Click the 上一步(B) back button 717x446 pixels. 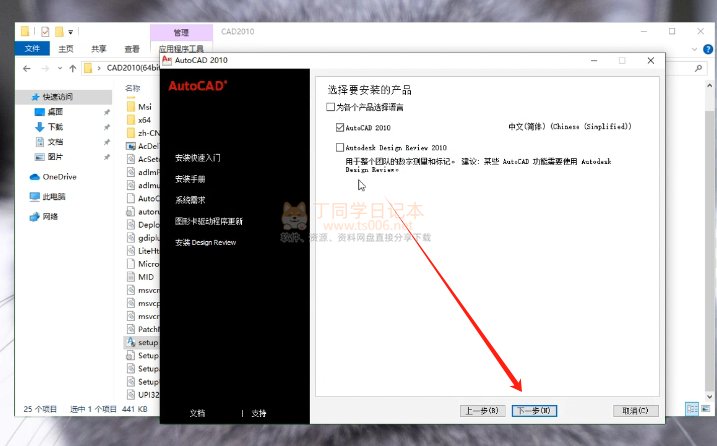tap(482, 411)
